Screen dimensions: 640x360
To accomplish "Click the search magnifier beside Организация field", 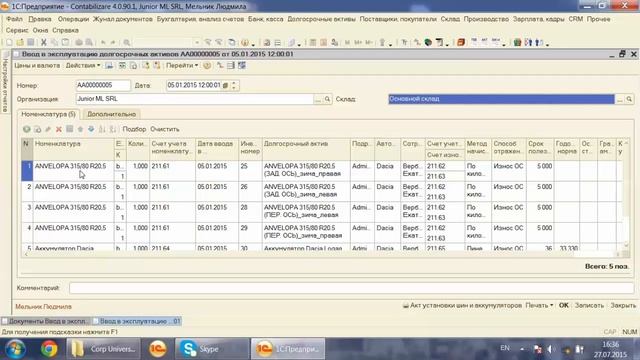I will click(x=327, y=99).
